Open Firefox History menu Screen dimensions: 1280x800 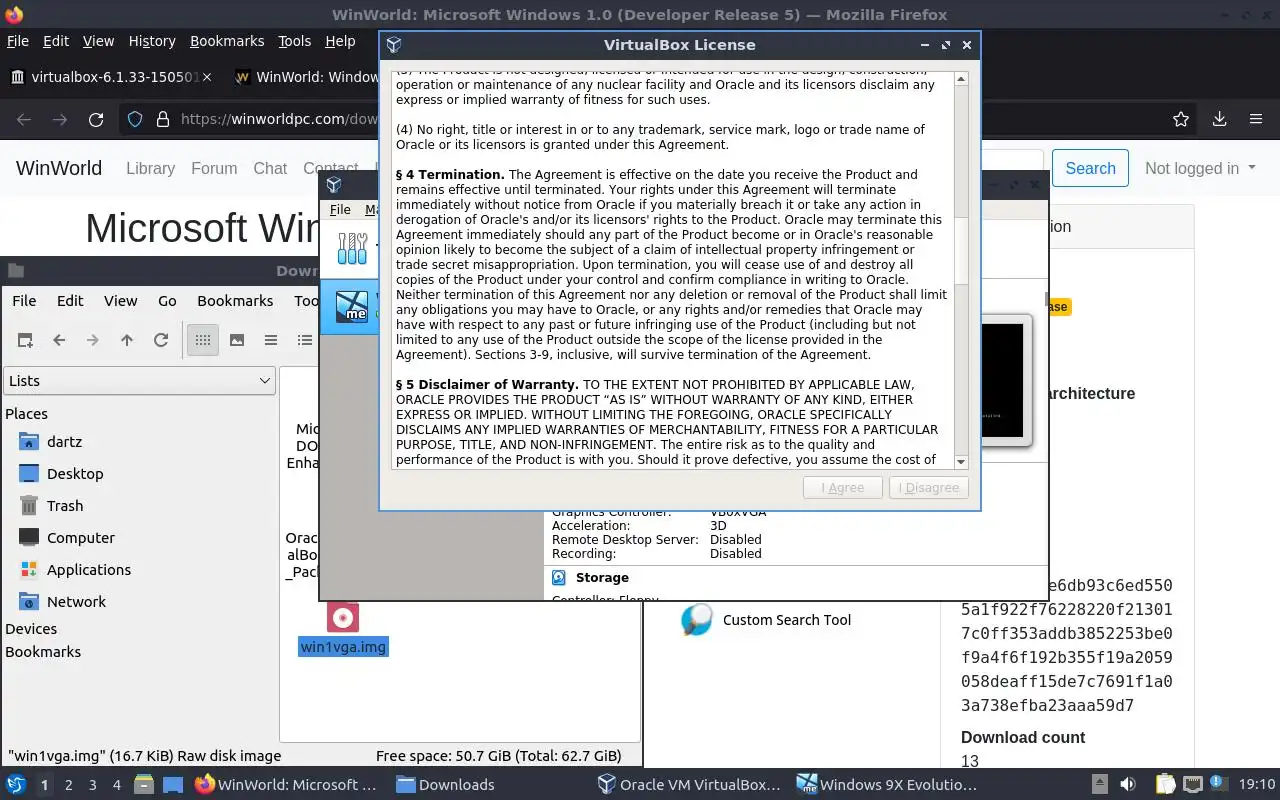(x=152, y=41)
